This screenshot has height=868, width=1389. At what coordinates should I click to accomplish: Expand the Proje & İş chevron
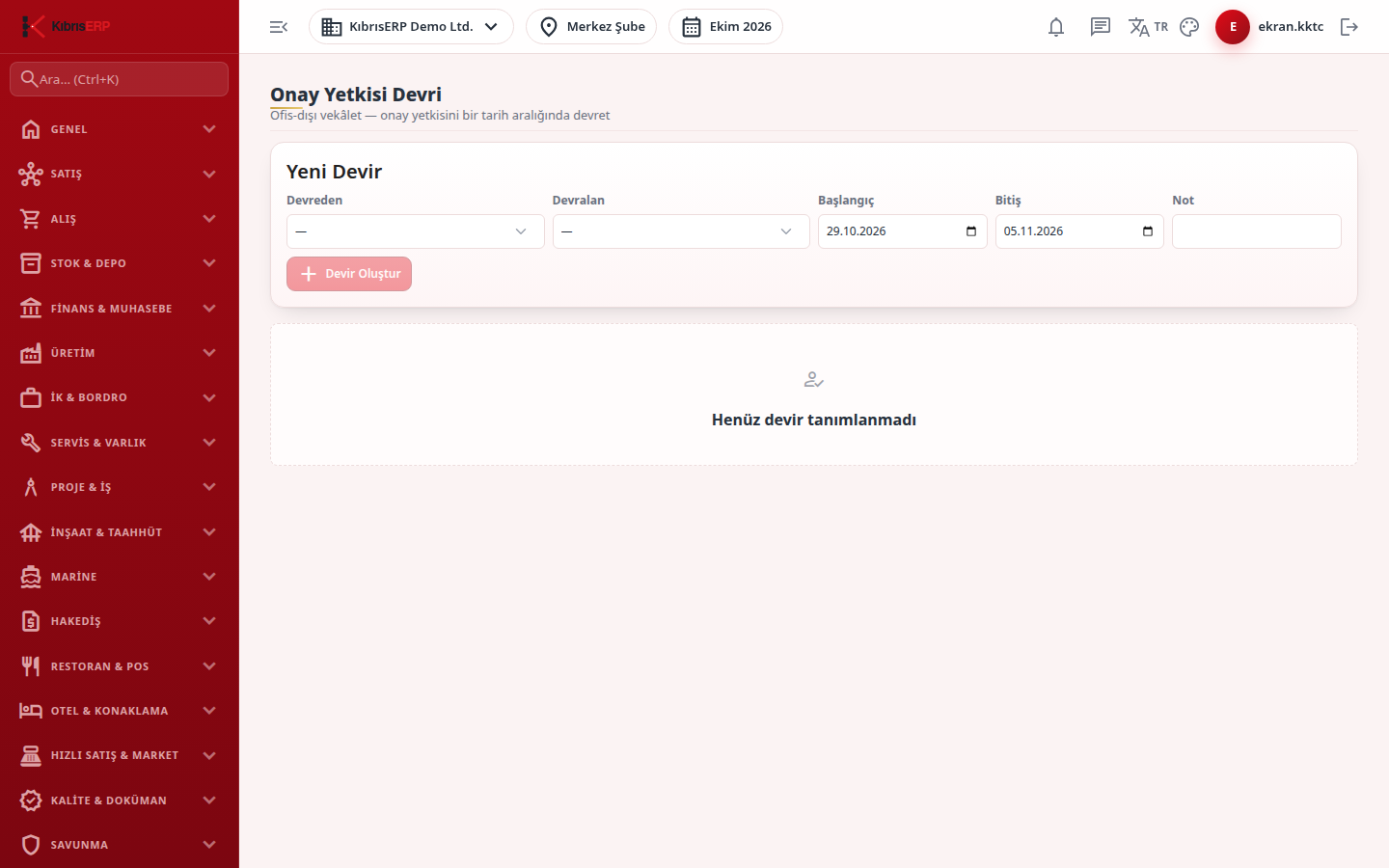[209, 487]
